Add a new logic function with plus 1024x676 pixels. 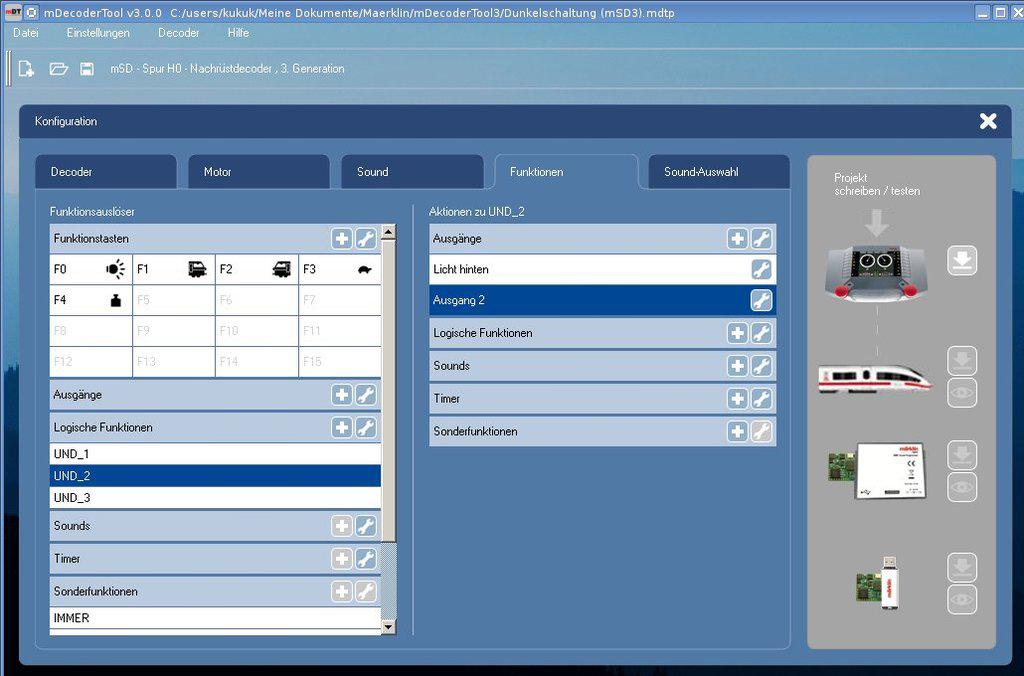click(342, 428)
